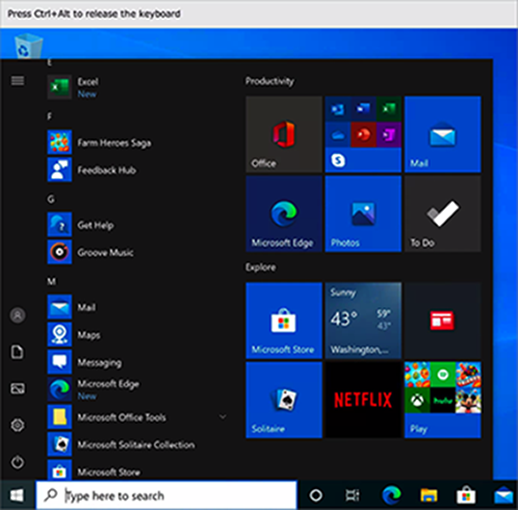The height and width of the screenshot is (510, 518).
Task: Open the Mail tile in Productivity
Action: (443, 134)
